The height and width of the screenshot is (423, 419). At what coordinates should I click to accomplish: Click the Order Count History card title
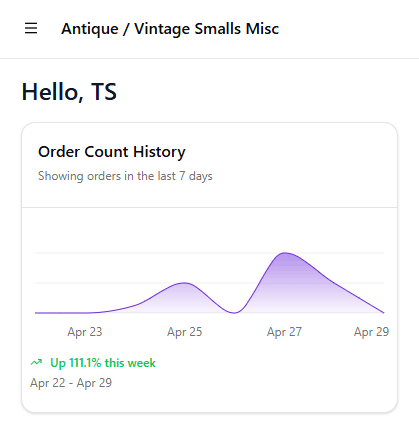tap(112, 152)
